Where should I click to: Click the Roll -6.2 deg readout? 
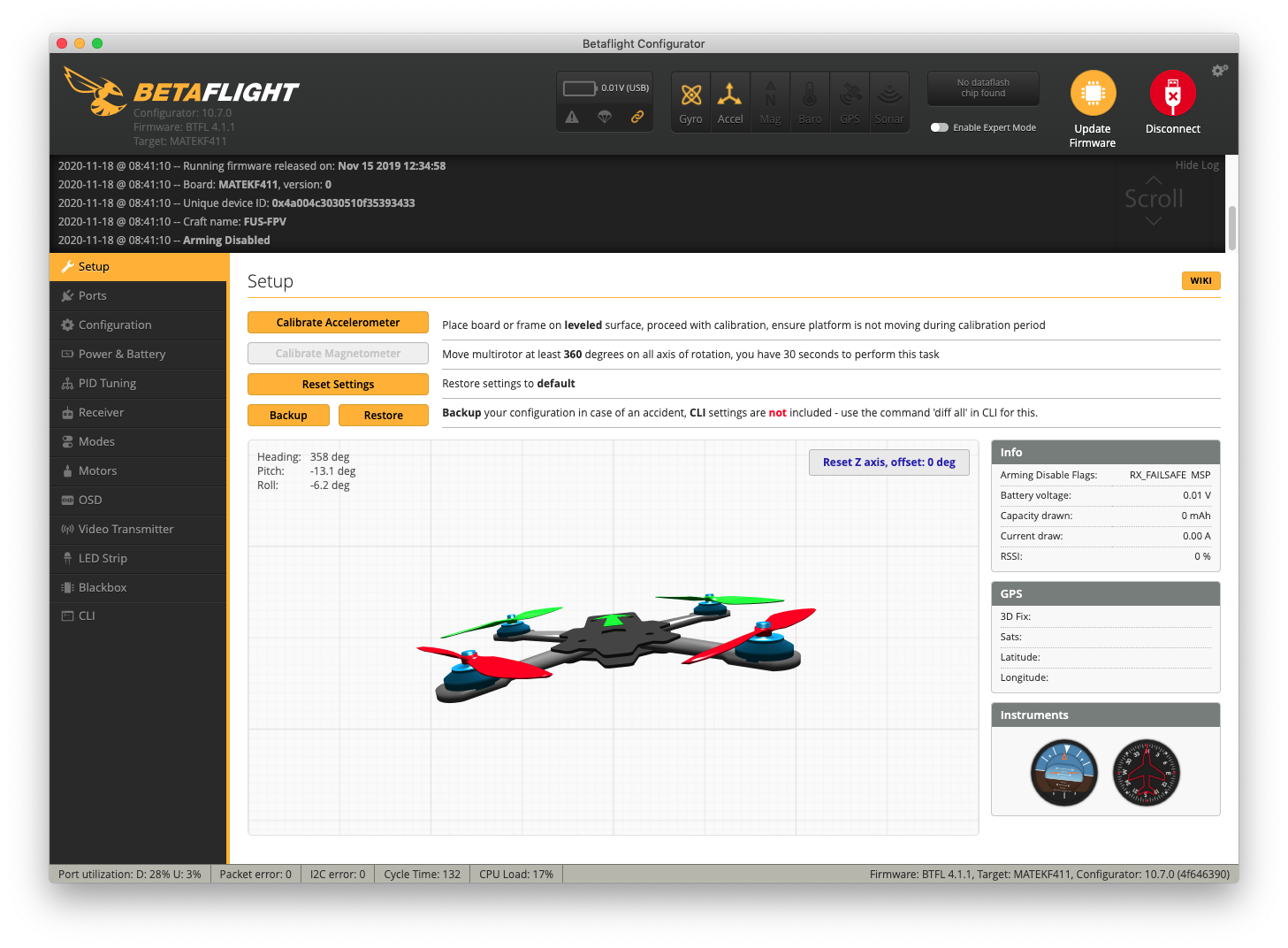303,485
